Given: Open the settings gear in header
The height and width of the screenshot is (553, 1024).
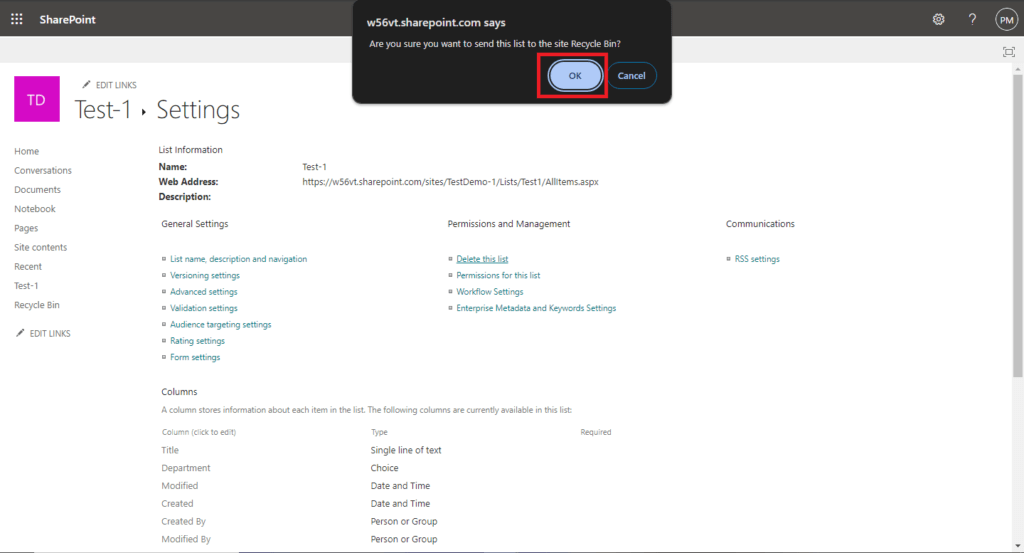Looking at the screenshot, I should click(x=938, y=19).
